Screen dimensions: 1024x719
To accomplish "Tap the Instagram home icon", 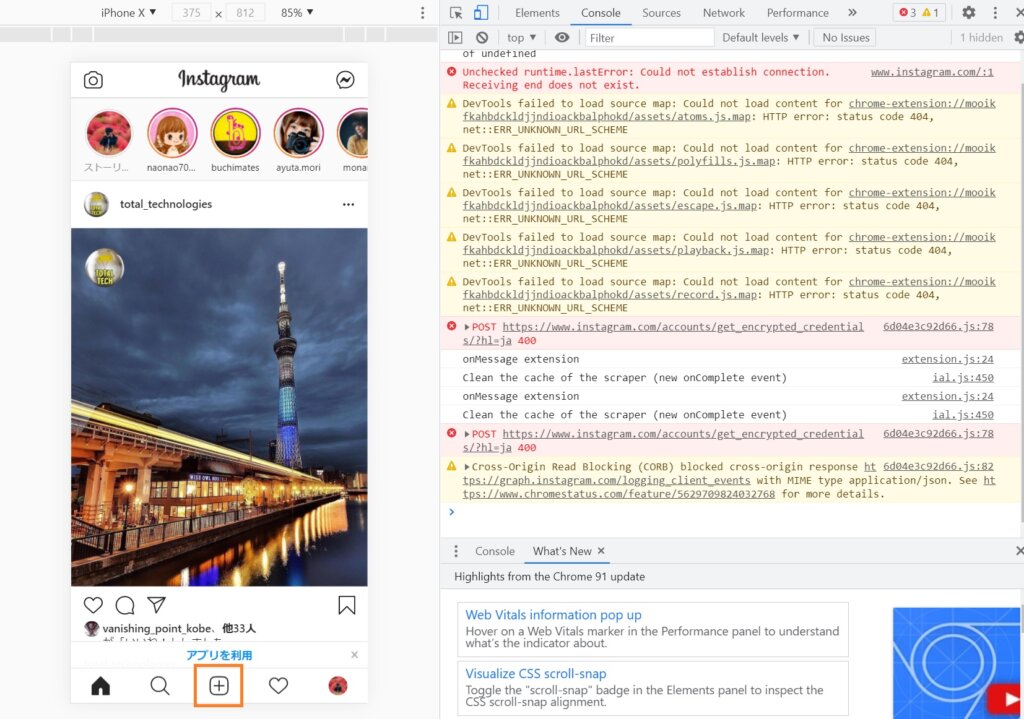I will click(101, 686).
